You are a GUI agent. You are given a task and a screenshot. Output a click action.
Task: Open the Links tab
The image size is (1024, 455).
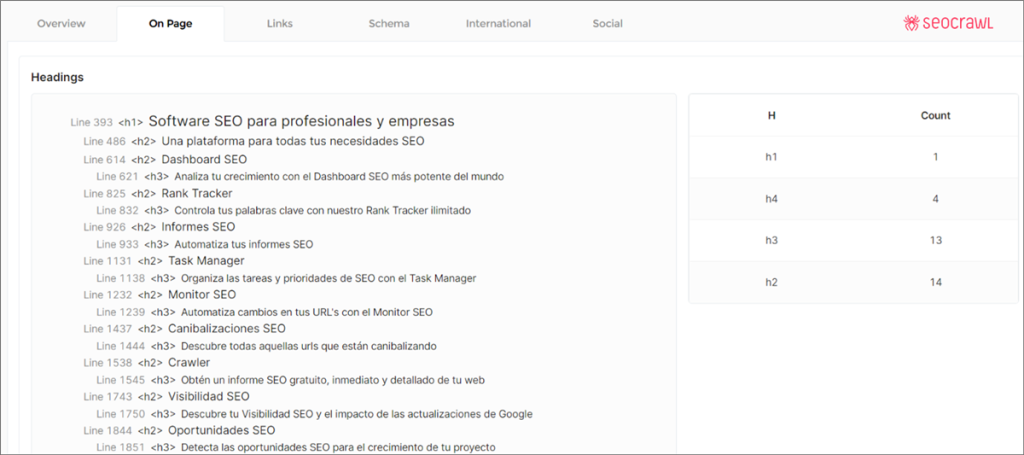[280, 24]
